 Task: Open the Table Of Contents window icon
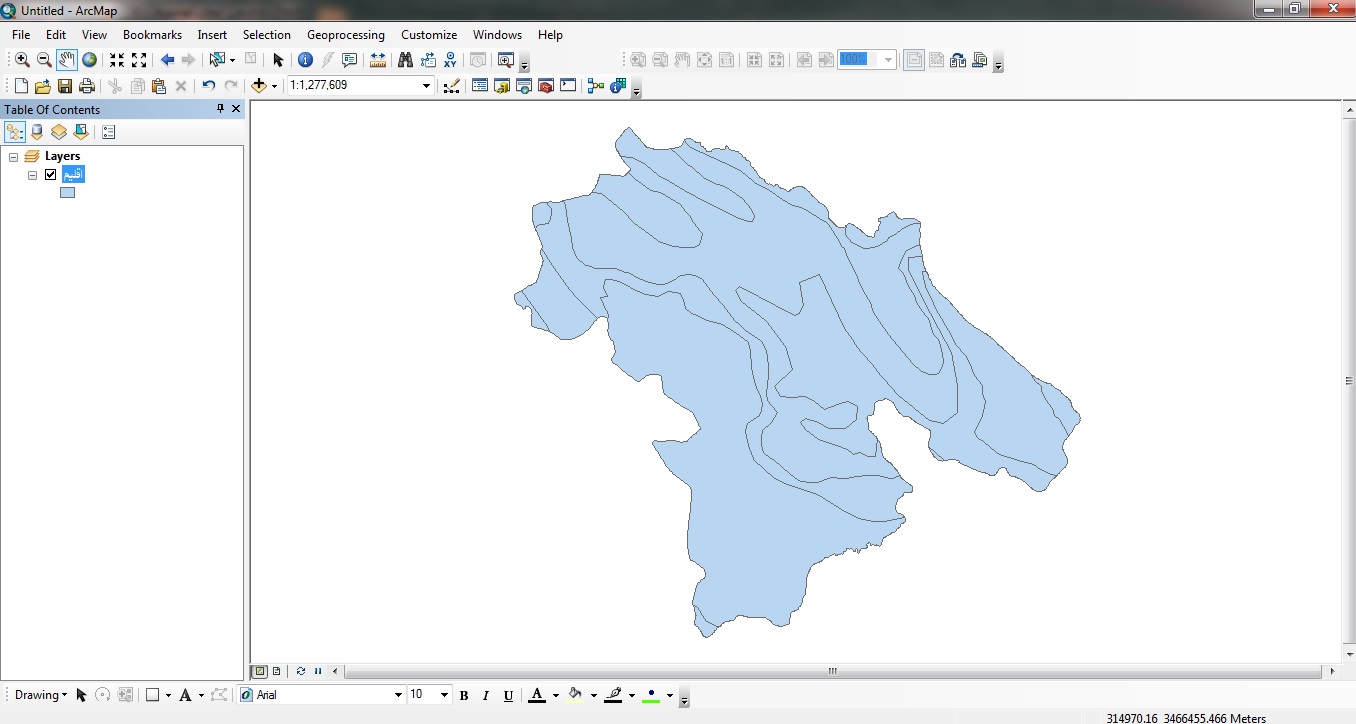pyautogui.click(x=480, y=86)
